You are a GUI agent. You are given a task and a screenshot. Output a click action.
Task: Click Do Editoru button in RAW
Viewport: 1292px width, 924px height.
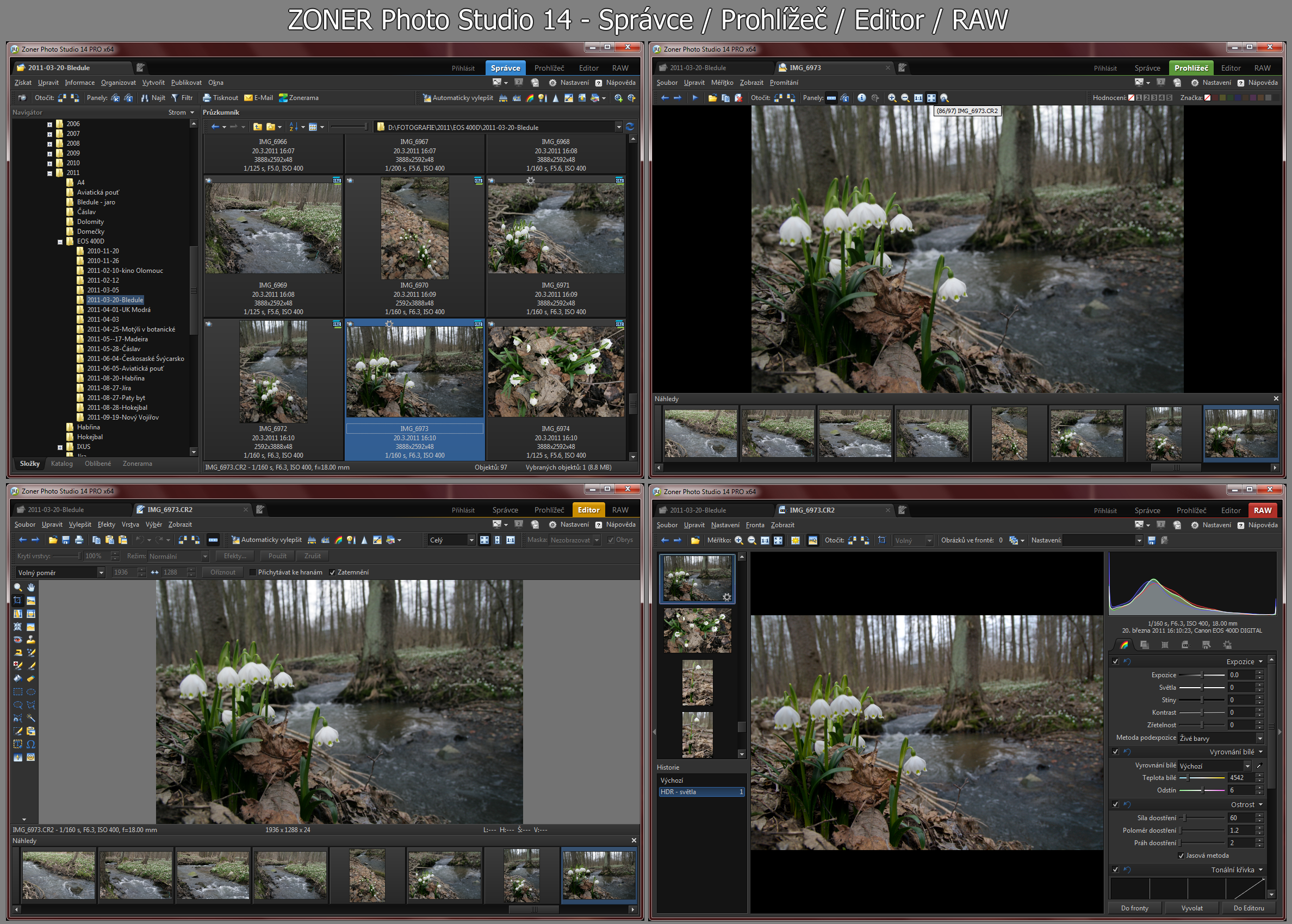pyautogui.click(x=1248, y=908)
